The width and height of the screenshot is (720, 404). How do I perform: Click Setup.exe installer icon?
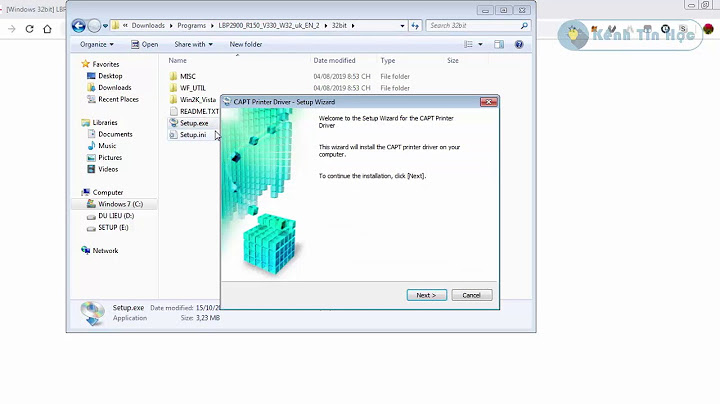pyautogui.click(x=174, y=123)
